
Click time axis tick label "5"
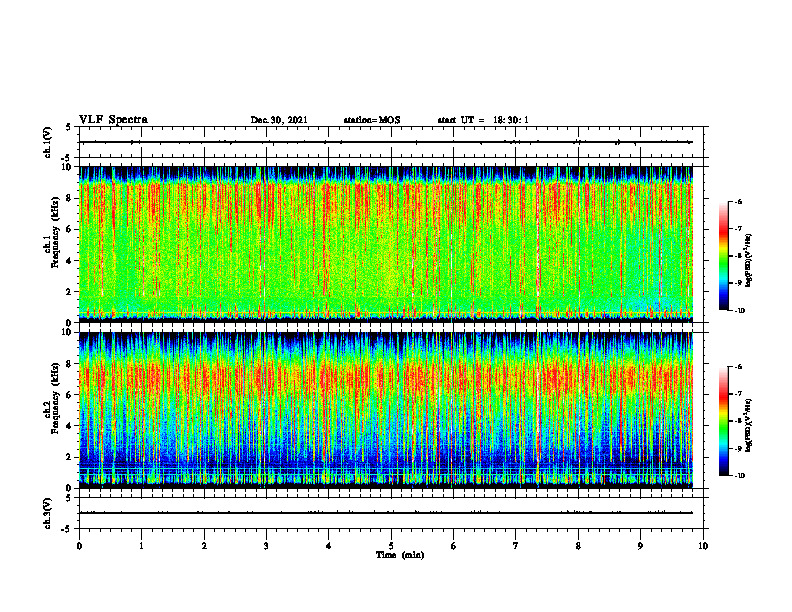[391, 546]
